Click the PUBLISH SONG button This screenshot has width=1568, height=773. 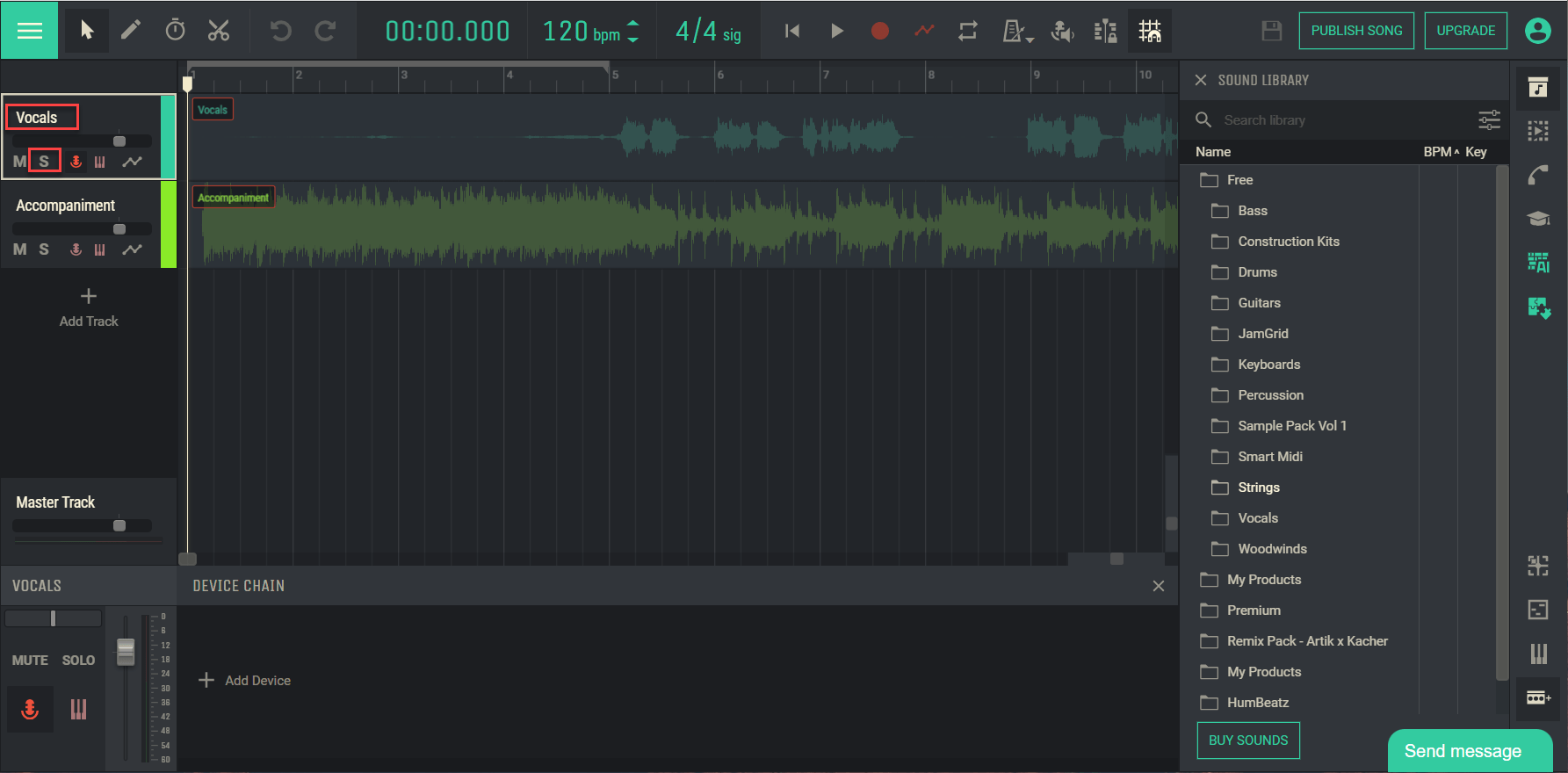[1355, 31]
